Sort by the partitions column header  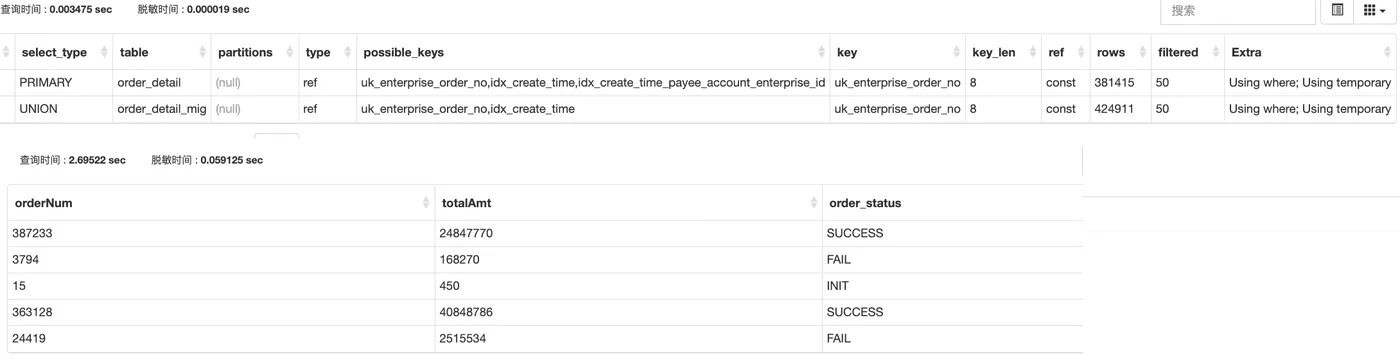[x=255, y=52]
